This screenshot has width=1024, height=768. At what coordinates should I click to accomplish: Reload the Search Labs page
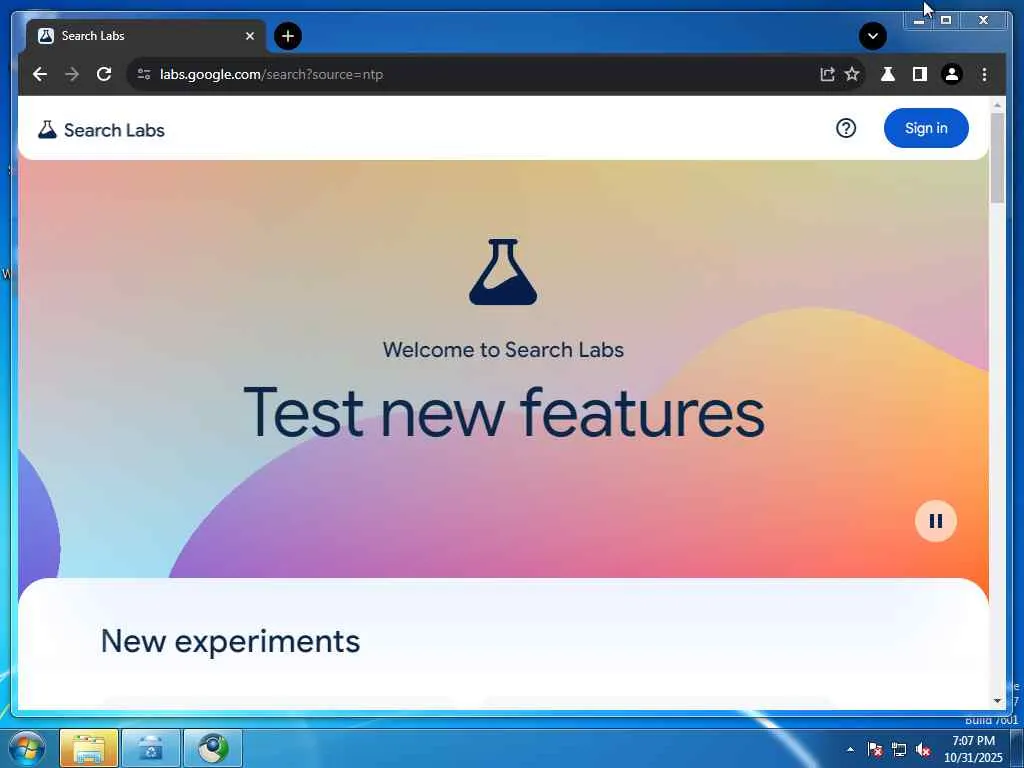click(104, 74)
